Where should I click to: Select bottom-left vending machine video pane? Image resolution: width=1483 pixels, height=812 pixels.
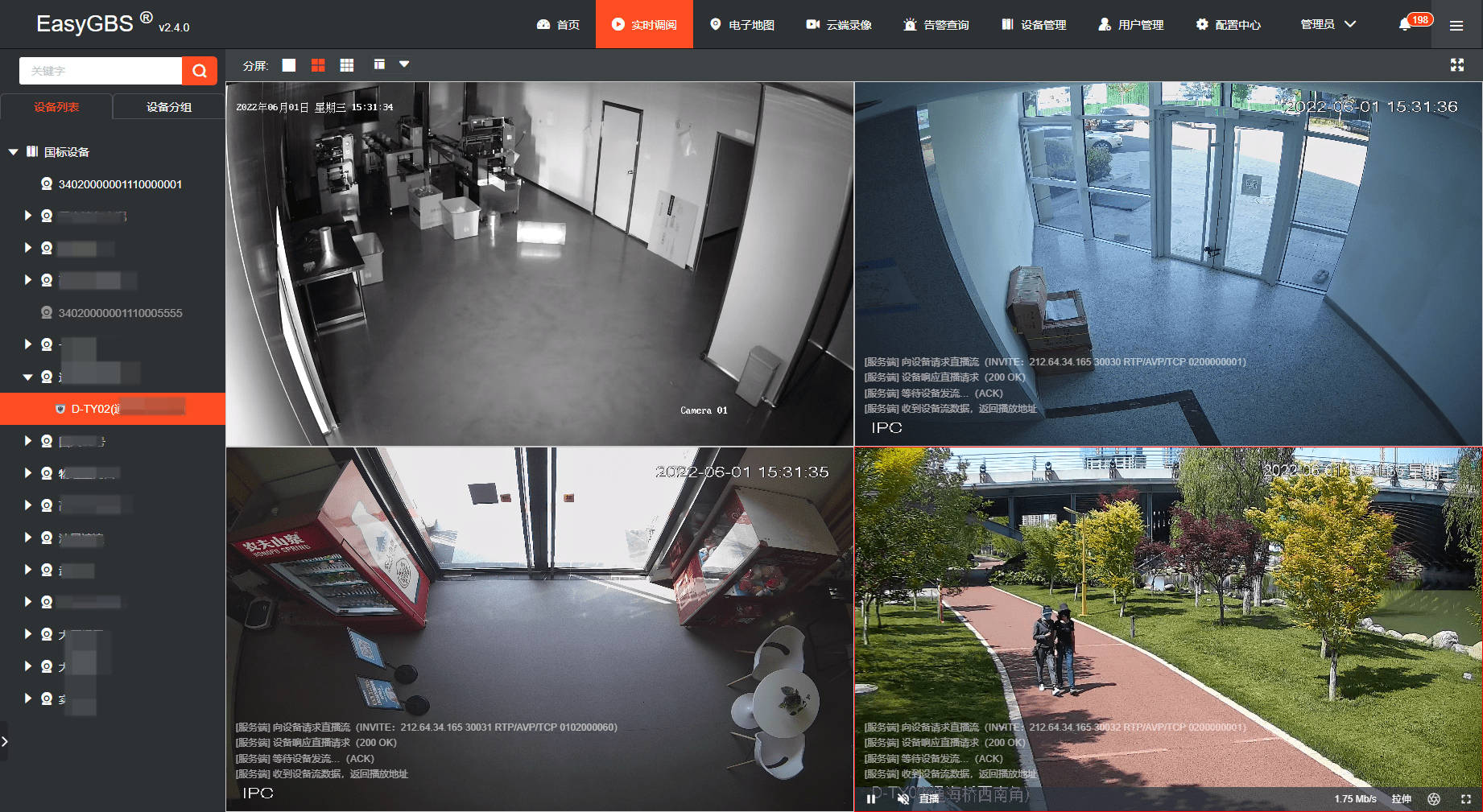tap(539, 629)
